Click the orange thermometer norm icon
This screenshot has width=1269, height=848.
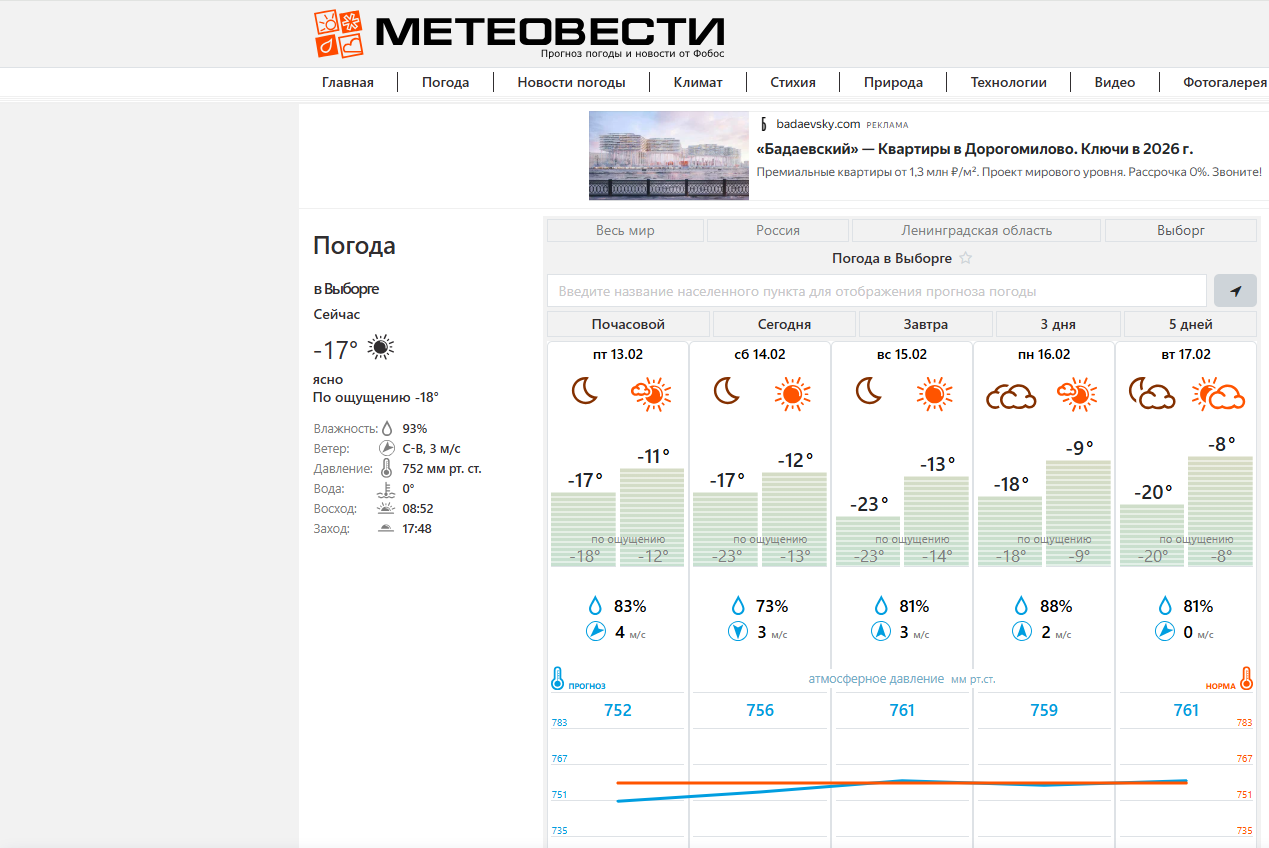pyautogui.click(x=1246, y=679)
